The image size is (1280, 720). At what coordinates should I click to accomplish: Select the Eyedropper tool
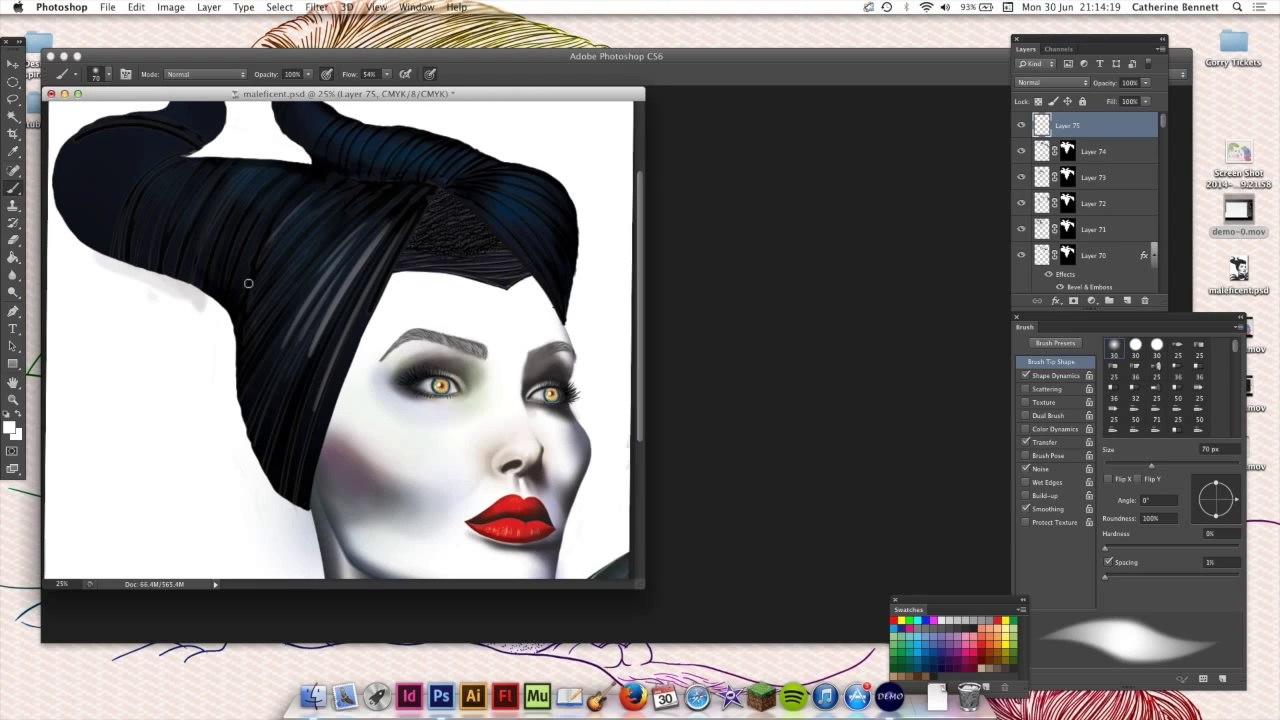pyautogui.click(x=13, y=152)
